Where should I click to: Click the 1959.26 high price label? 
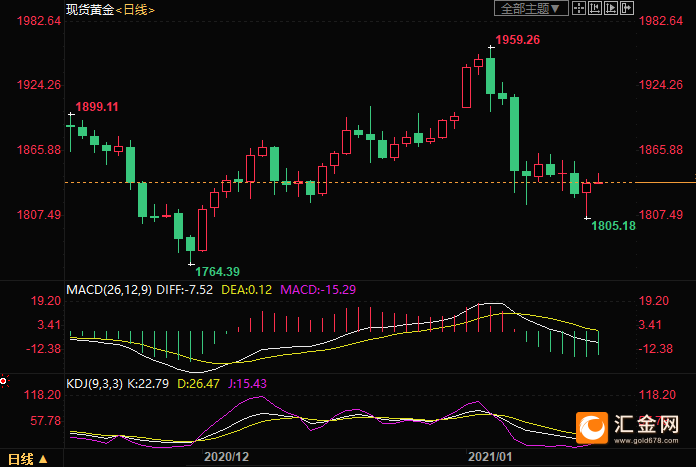point(518,40)
